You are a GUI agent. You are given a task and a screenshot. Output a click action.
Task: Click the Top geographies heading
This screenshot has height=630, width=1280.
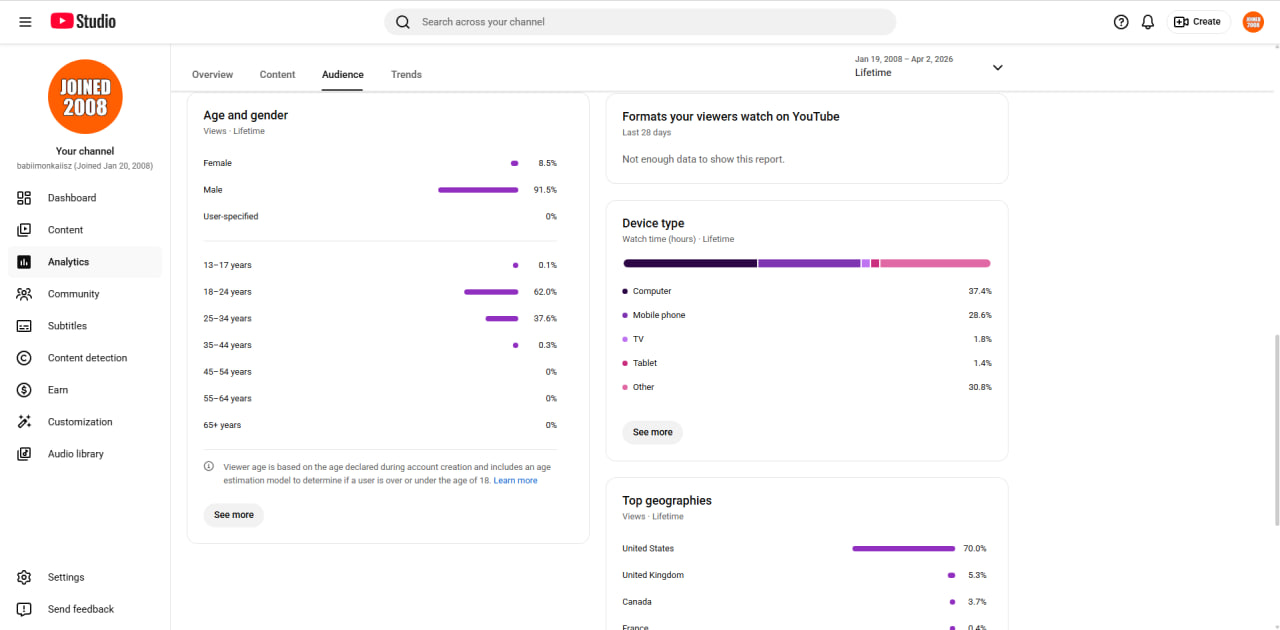click(x=667, y=501)
